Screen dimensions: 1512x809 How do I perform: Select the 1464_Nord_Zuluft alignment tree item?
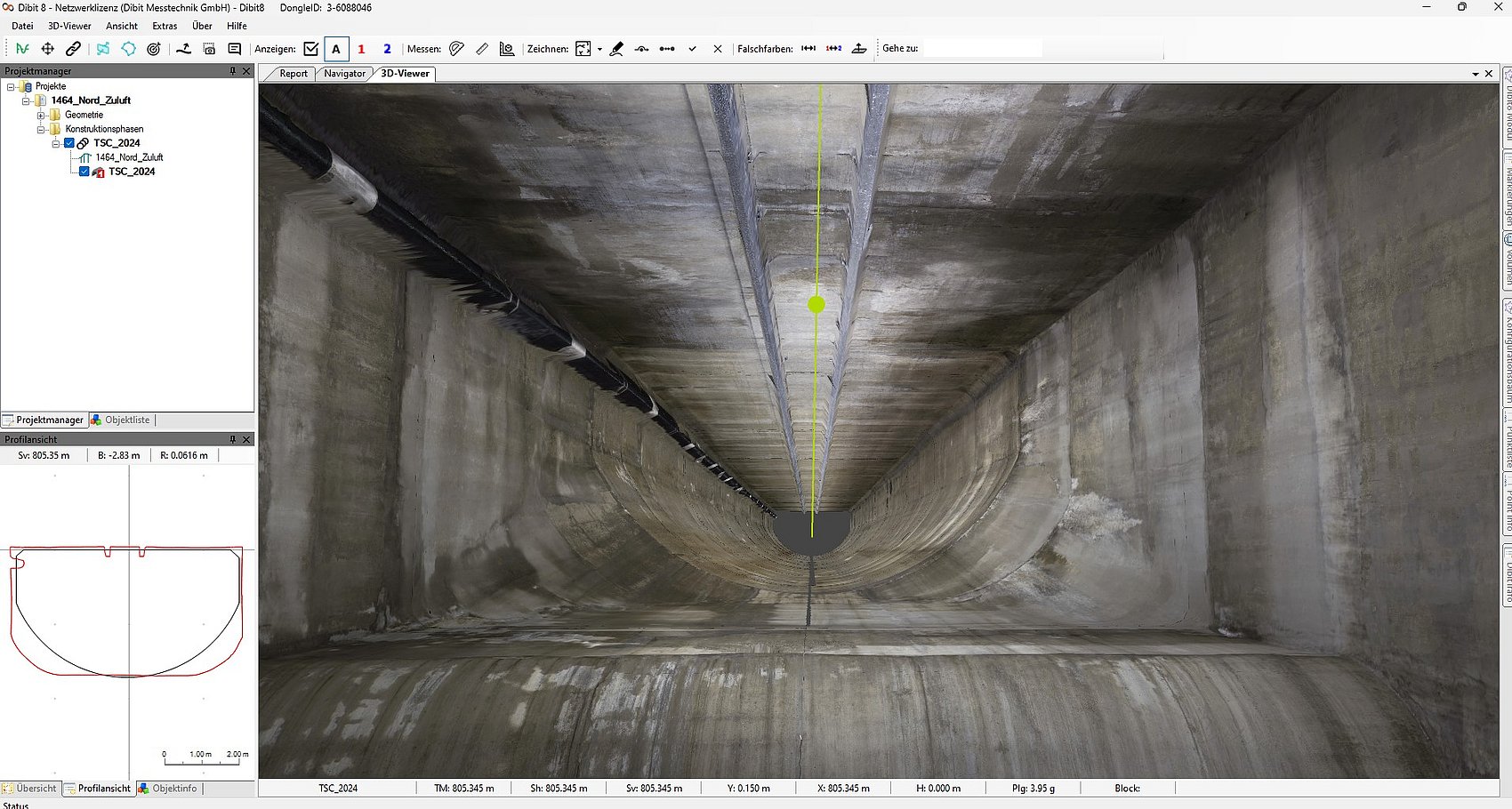coord(129,157)
